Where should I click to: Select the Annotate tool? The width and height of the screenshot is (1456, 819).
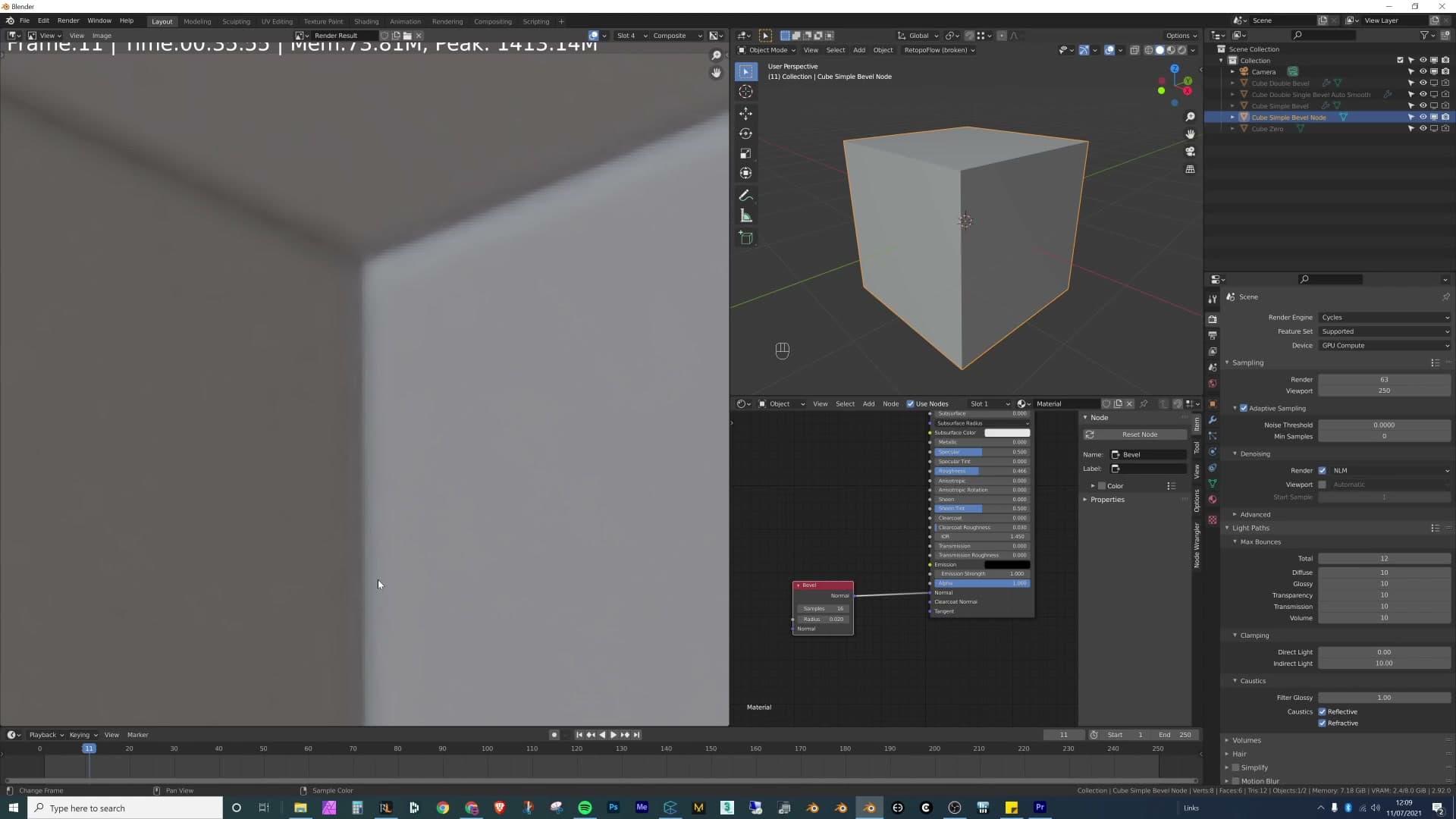[746, 196]
